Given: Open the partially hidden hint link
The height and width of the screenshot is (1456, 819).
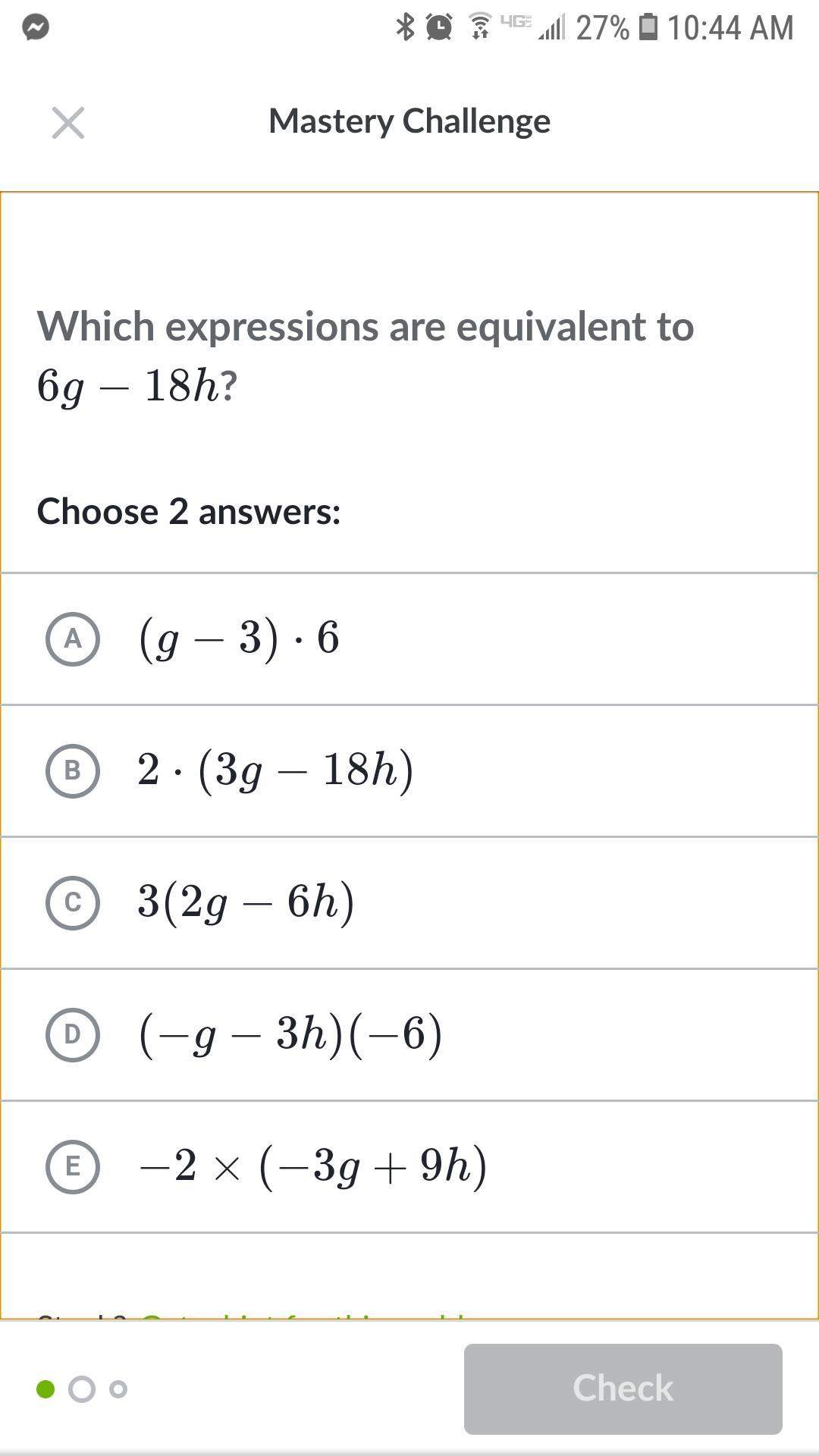Looking at the screenshot, I should pyautogui.click(x=303, y=1315).
